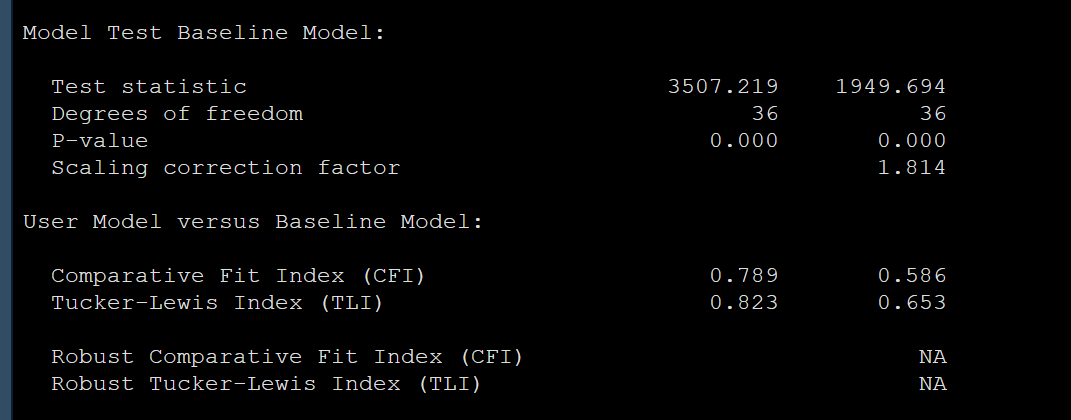Click the scaled test statistic 1949.694
Image resolution: width=1071 pixels, height=420 pixels.
click(x=891, y=87)
